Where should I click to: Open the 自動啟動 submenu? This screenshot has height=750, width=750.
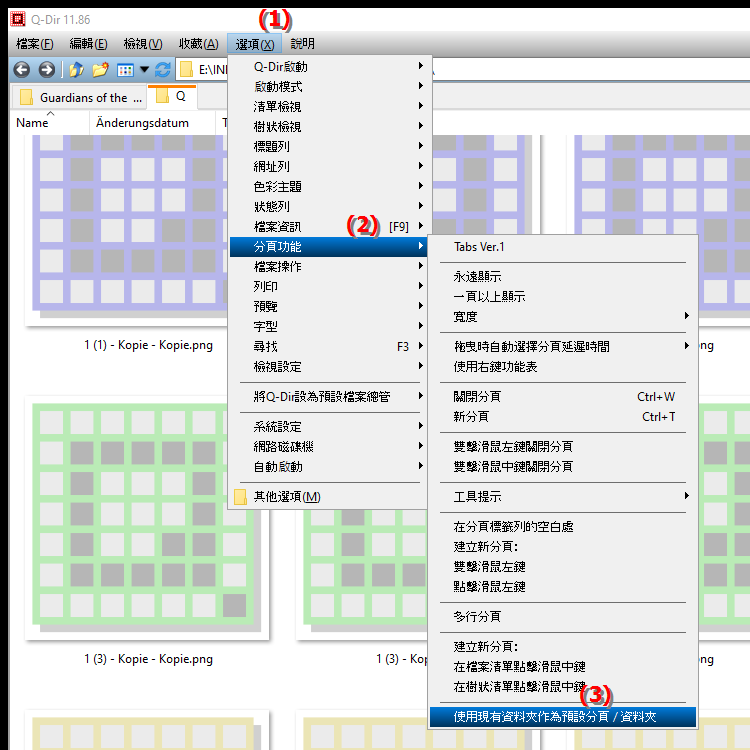pyautogui.click(x=330, y=467)
